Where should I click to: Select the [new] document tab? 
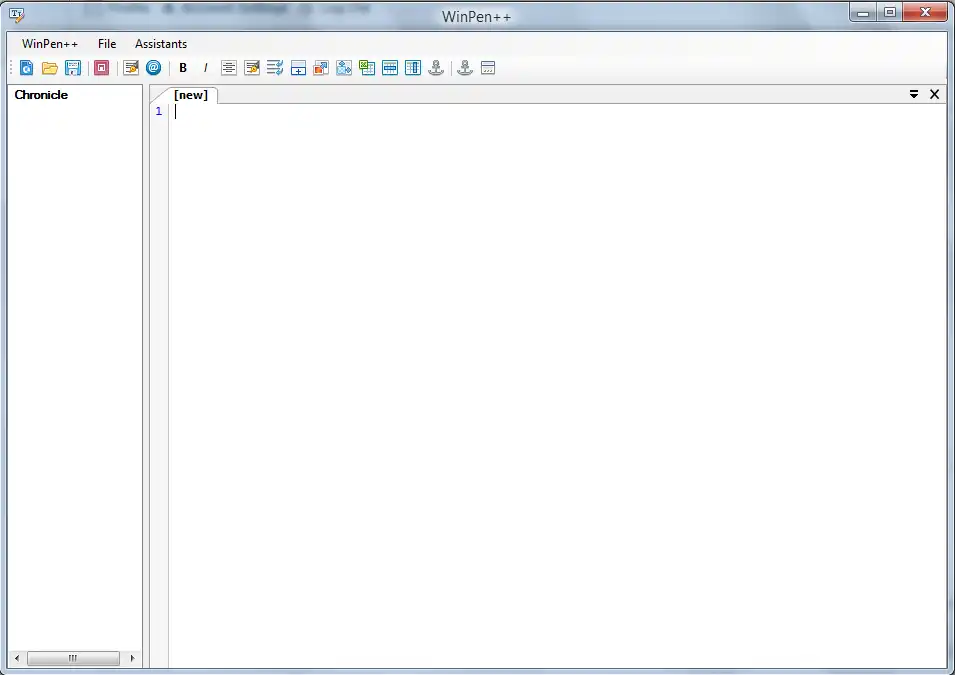tap(191, 95)
